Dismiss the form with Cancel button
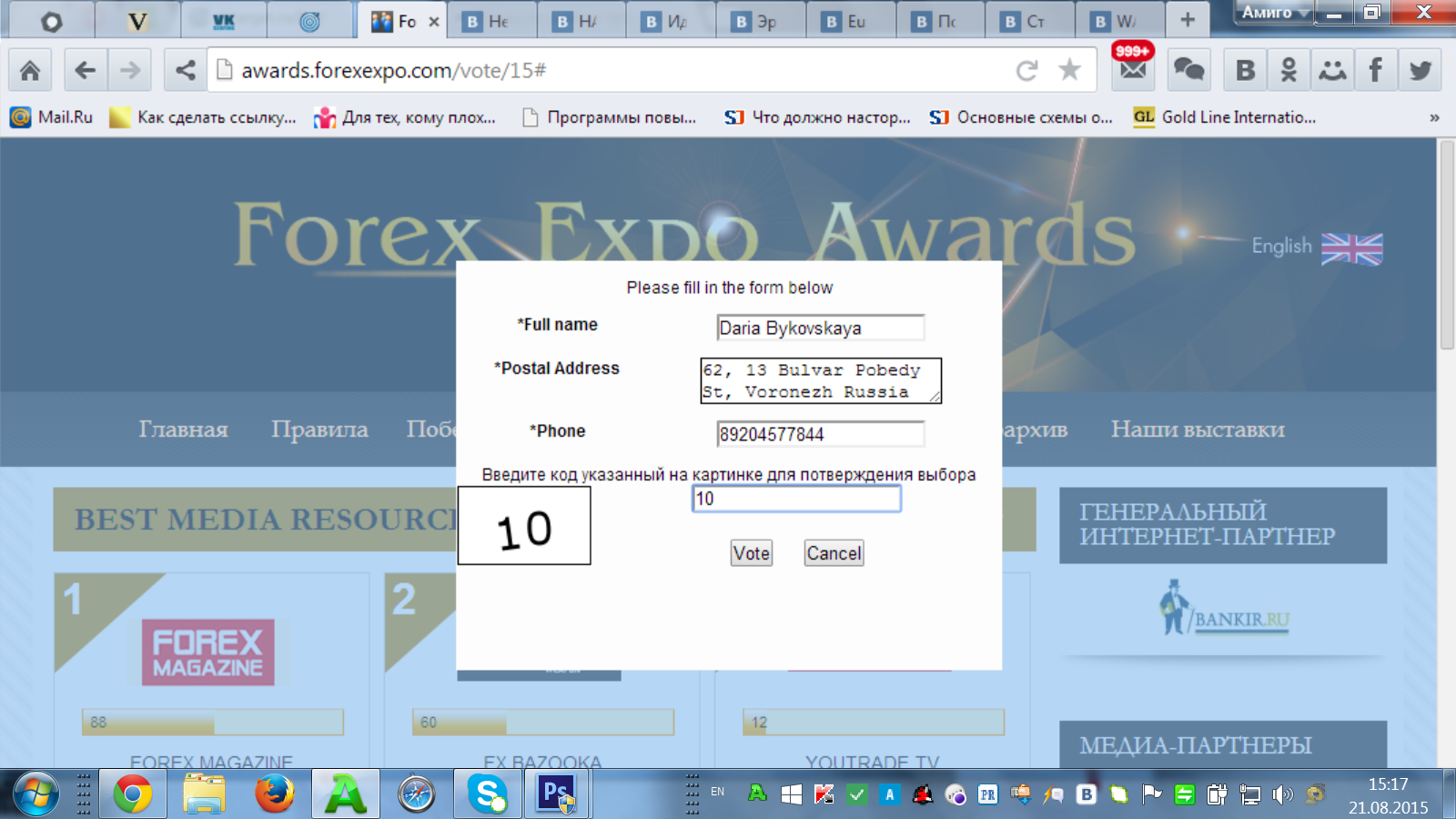Viewport: 1456px width, 819px height. point(834,553)
